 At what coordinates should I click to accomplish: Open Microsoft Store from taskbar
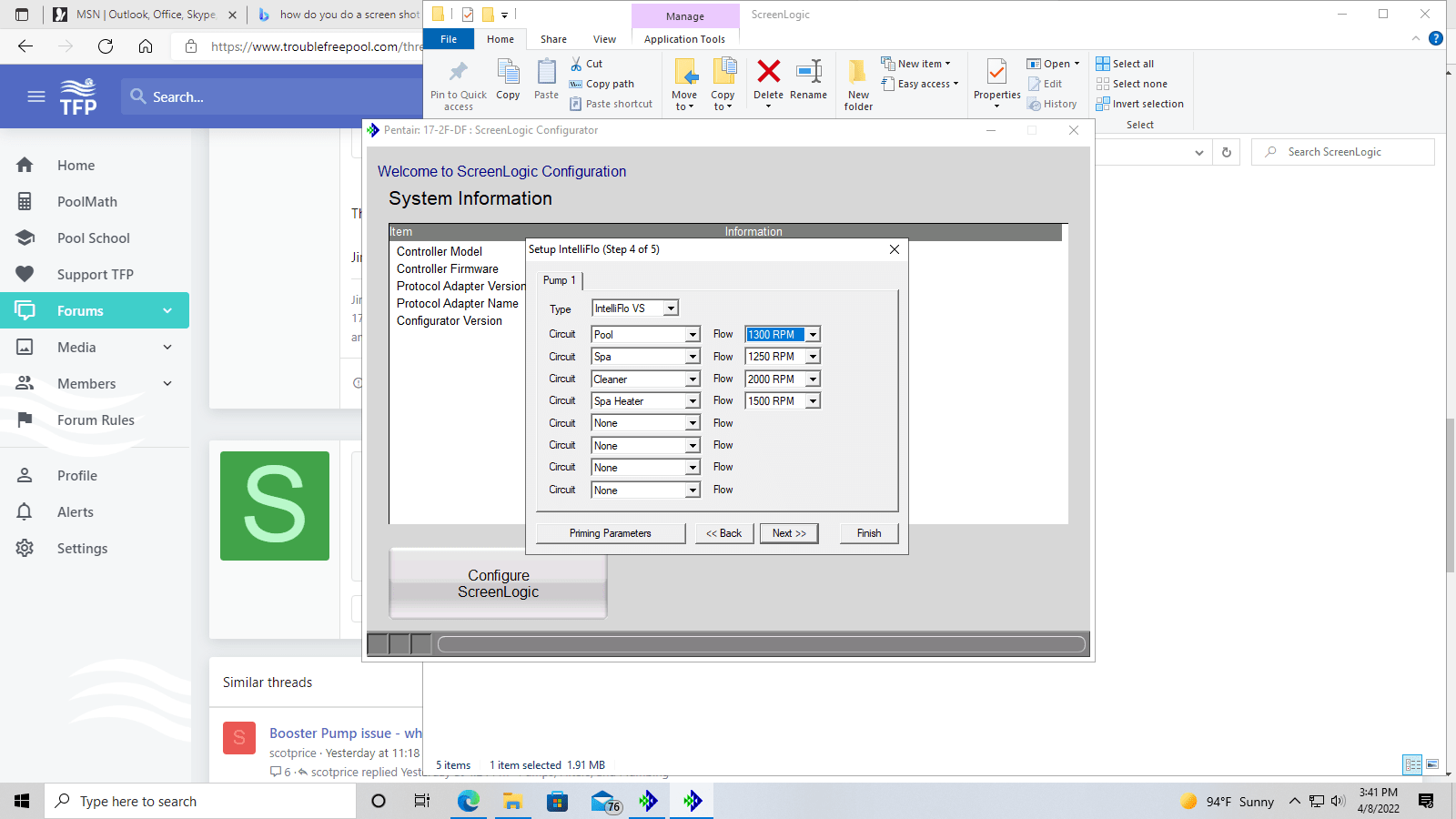coord(557,801)
